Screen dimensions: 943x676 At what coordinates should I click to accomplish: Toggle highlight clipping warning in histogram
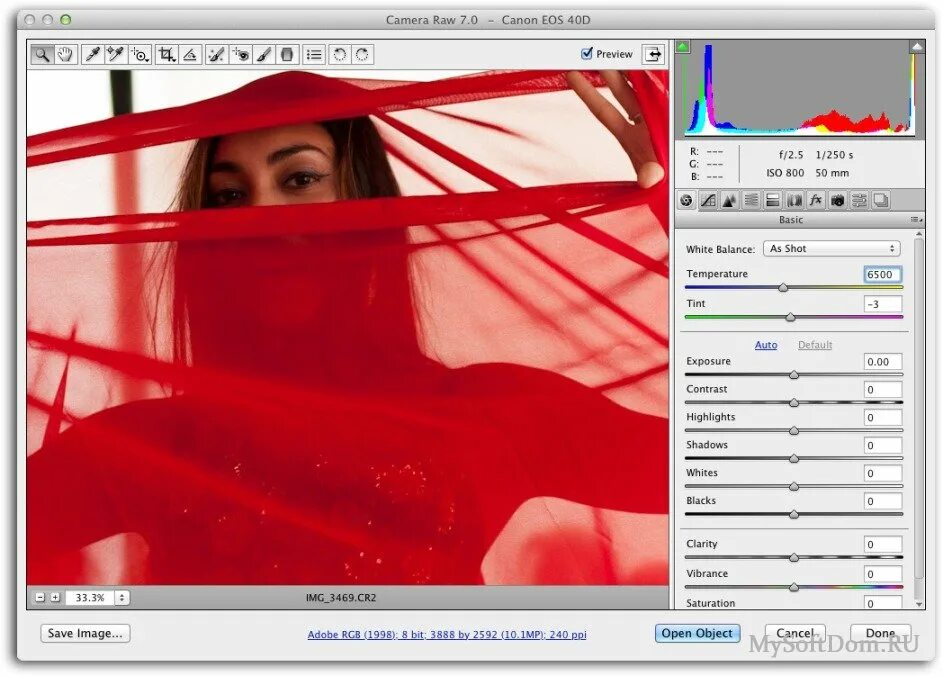click(917, 47)
